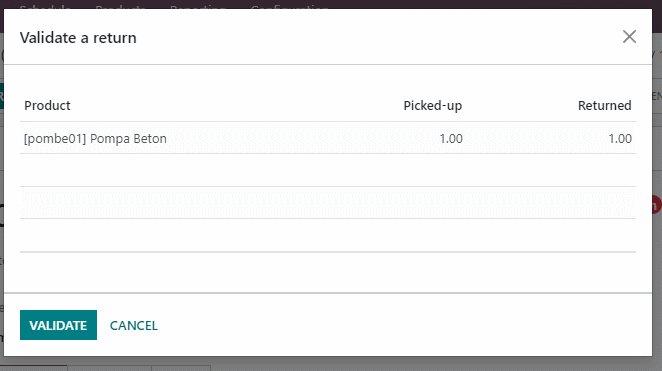Screen dimensions: 662x371
Task: Cancel the return validation
Action: tap(133, 325)
